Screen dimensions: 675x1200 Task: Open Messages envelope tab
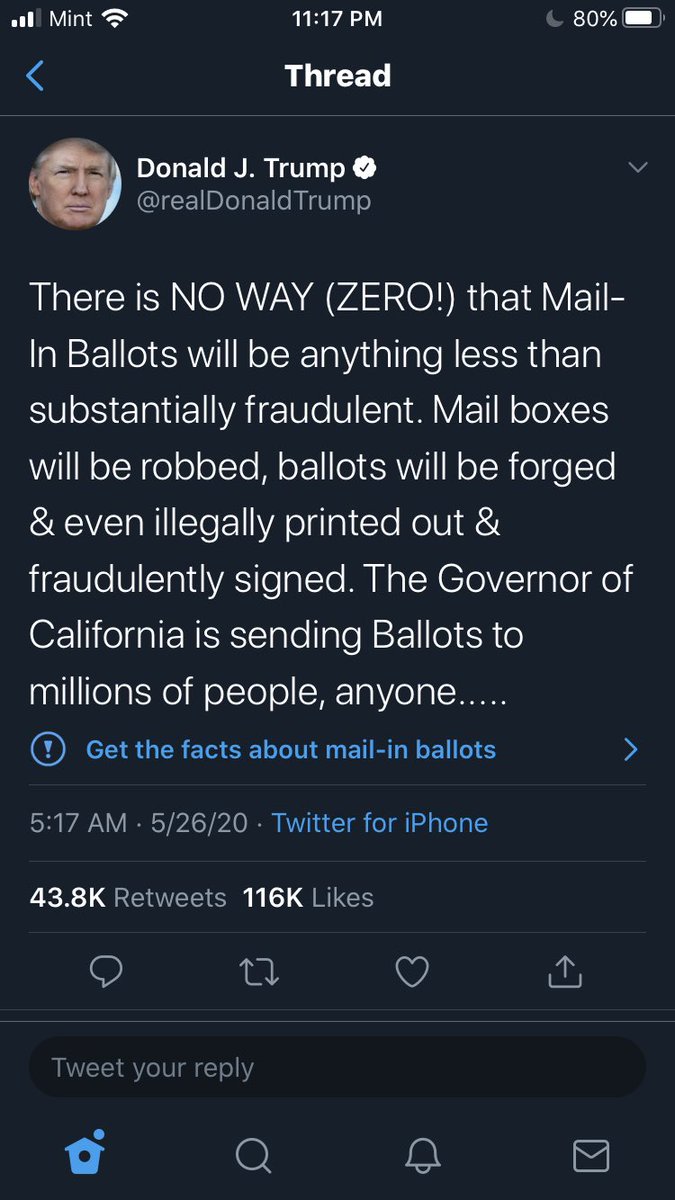(x=591, y=1155)
